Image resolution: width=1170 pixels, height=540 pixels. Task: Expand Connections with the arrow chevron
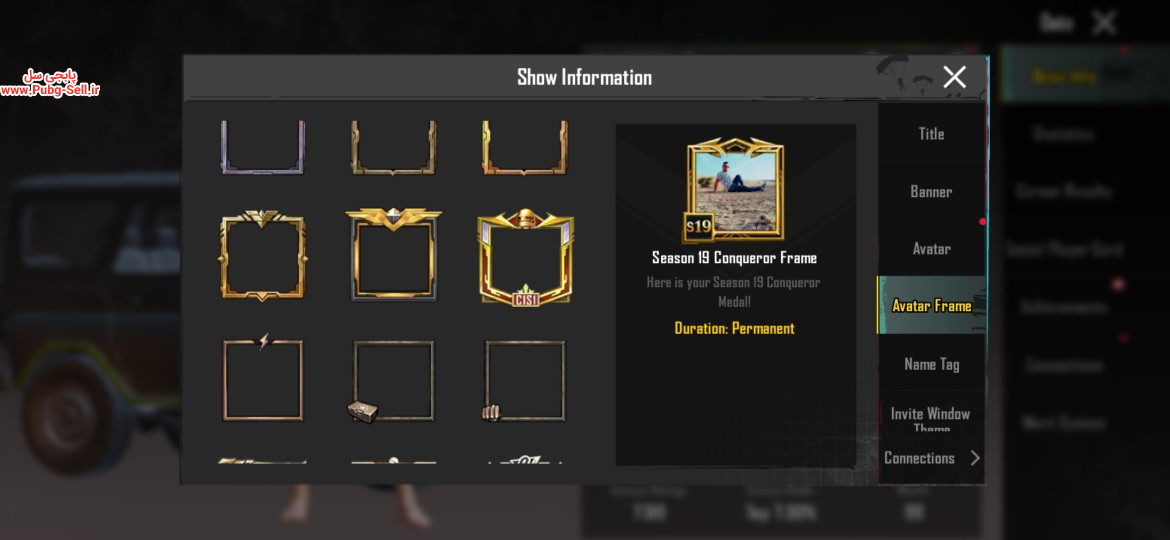point(975,458)
